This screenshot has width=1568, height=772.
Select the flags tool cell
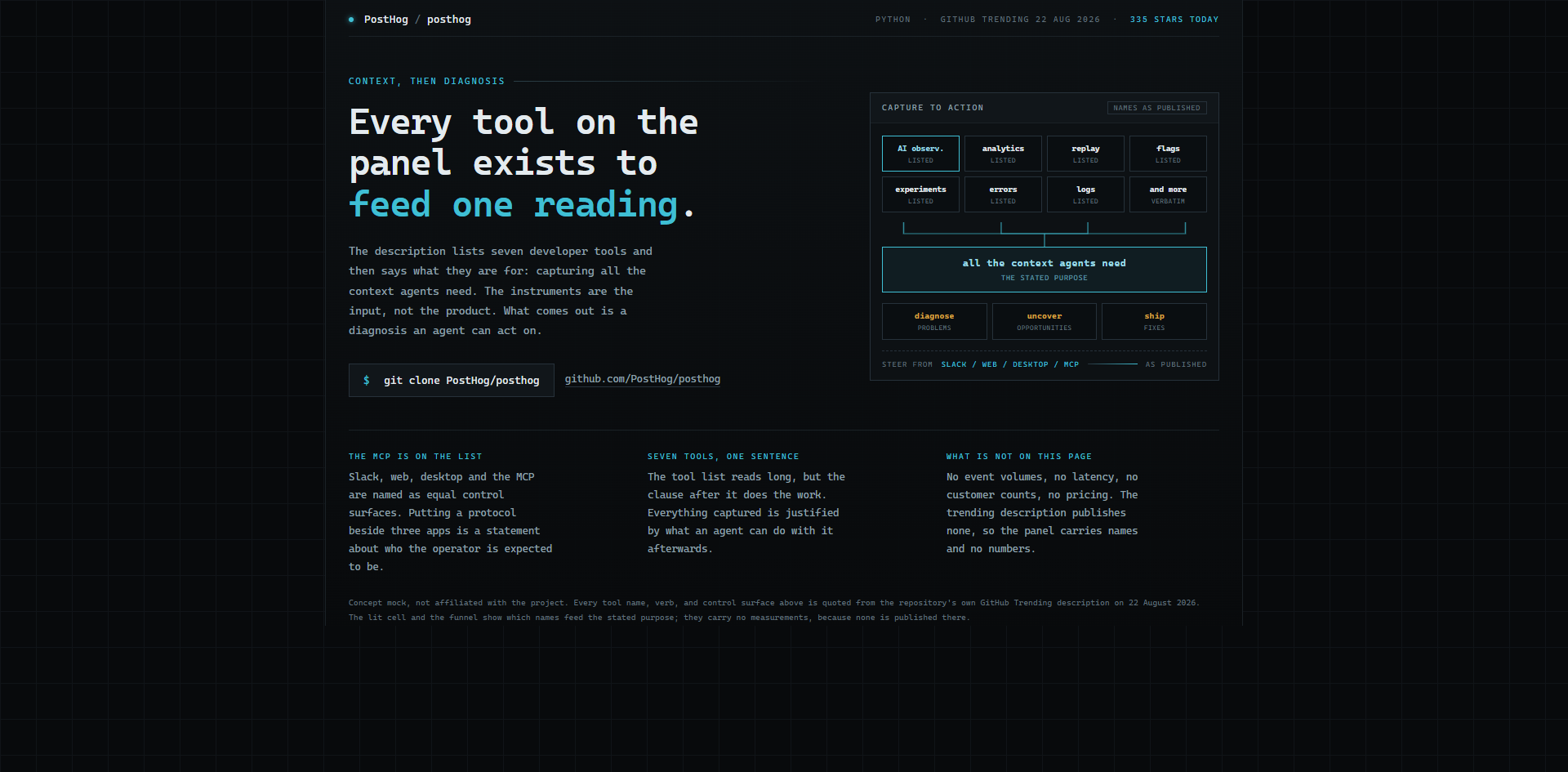coord(1168,154)
